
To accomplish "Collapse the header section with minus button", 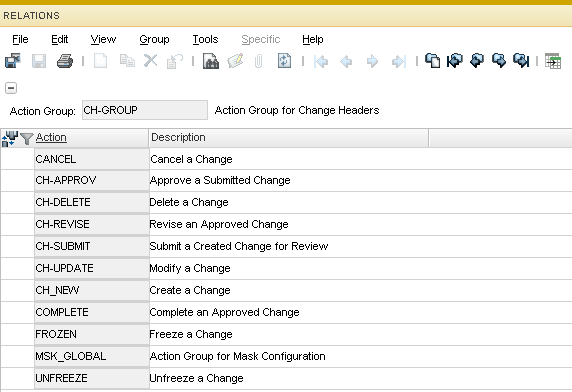I will coord(11,88).
